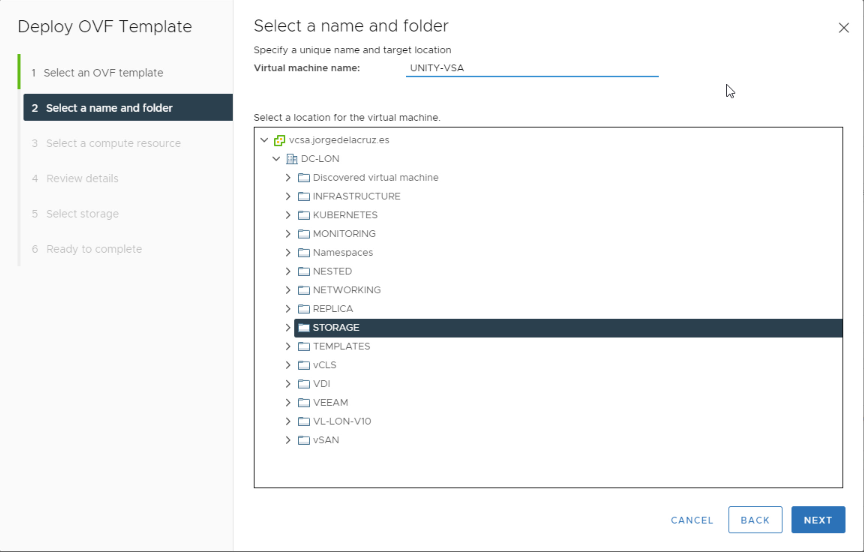Cancel the OVF deployment wizard

[x=692, y=520]
